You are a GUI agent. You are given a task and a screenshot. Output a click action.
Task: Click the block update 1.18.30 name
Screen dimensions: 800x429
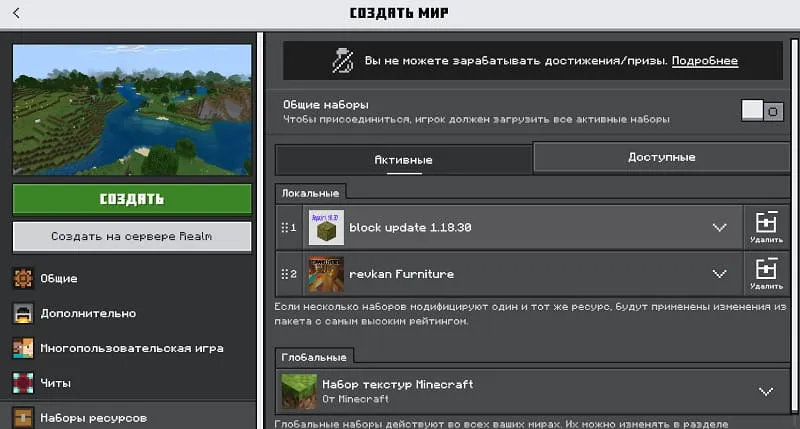tap(410, 228)
